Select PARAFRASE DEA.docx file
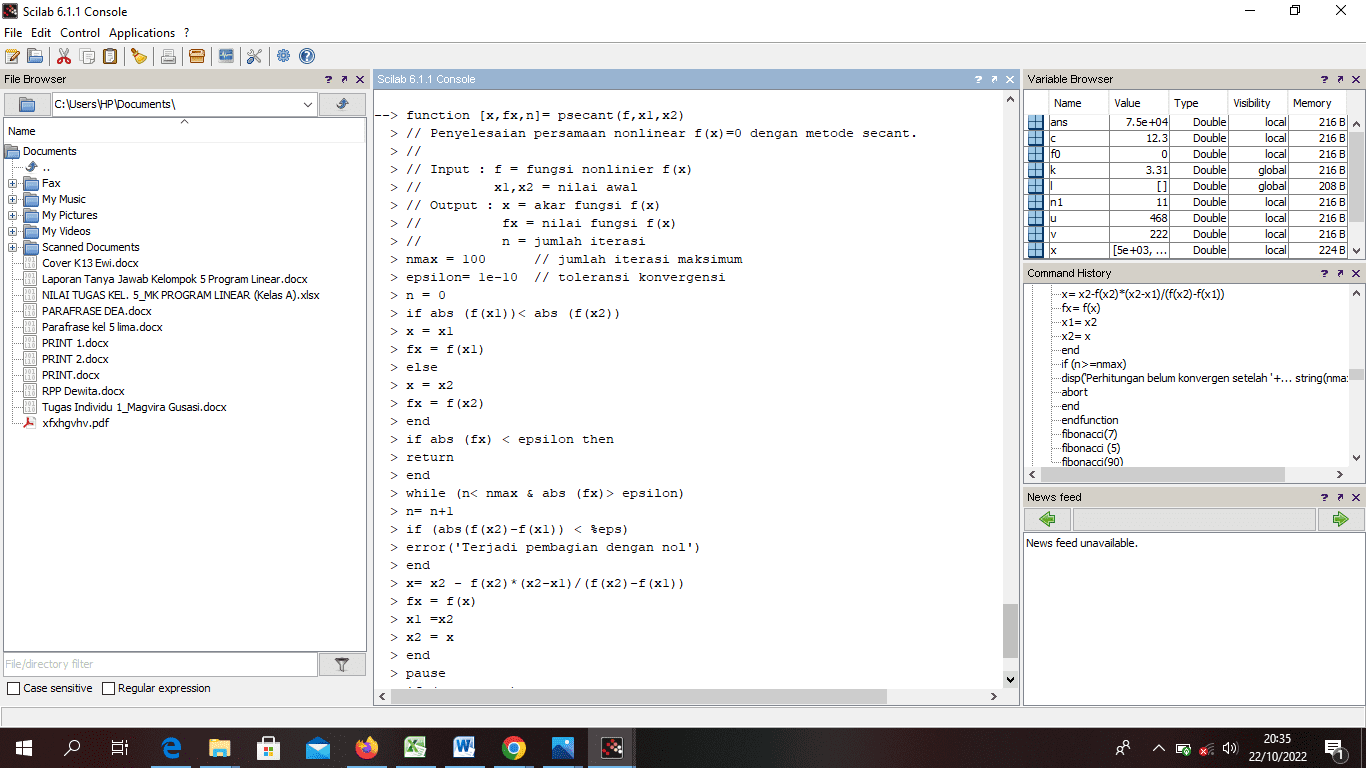Screen dimensions: 1366x768 96,311
